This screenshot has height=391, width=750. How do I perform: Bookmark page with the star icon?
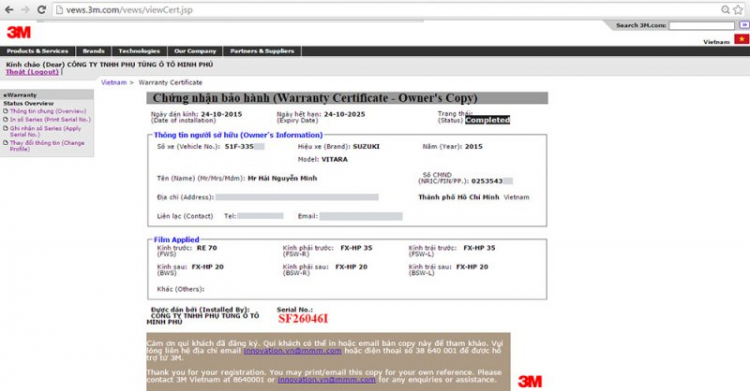(739, 10)
